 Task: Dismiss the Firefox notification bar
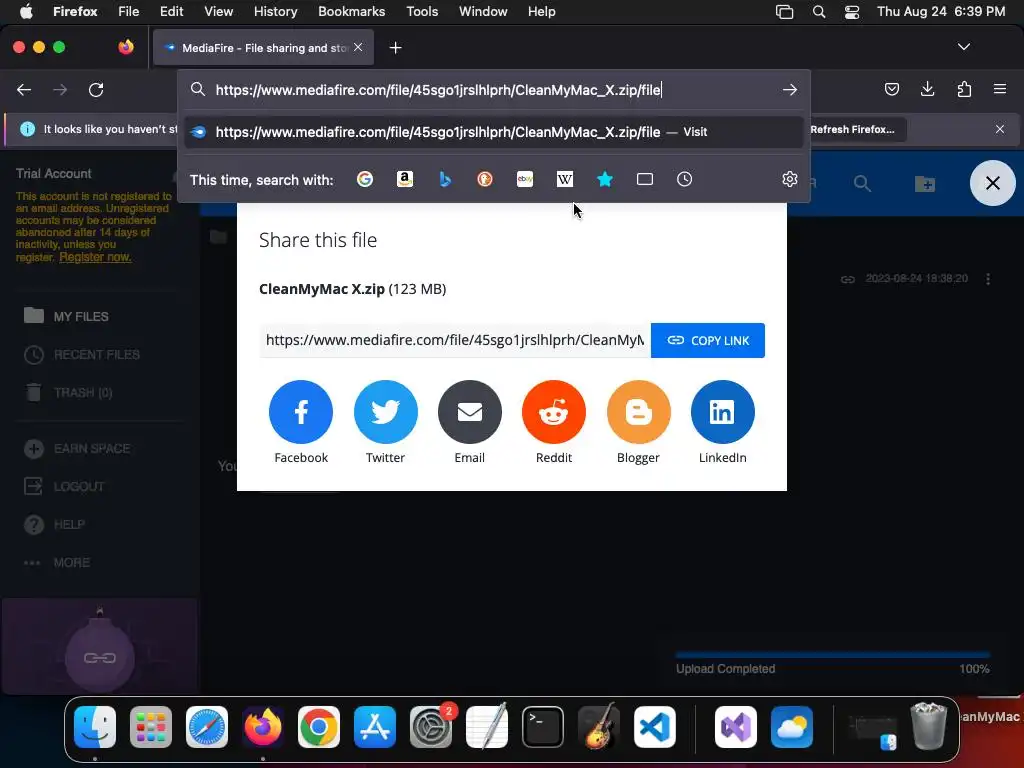(x=1000, y=129)
